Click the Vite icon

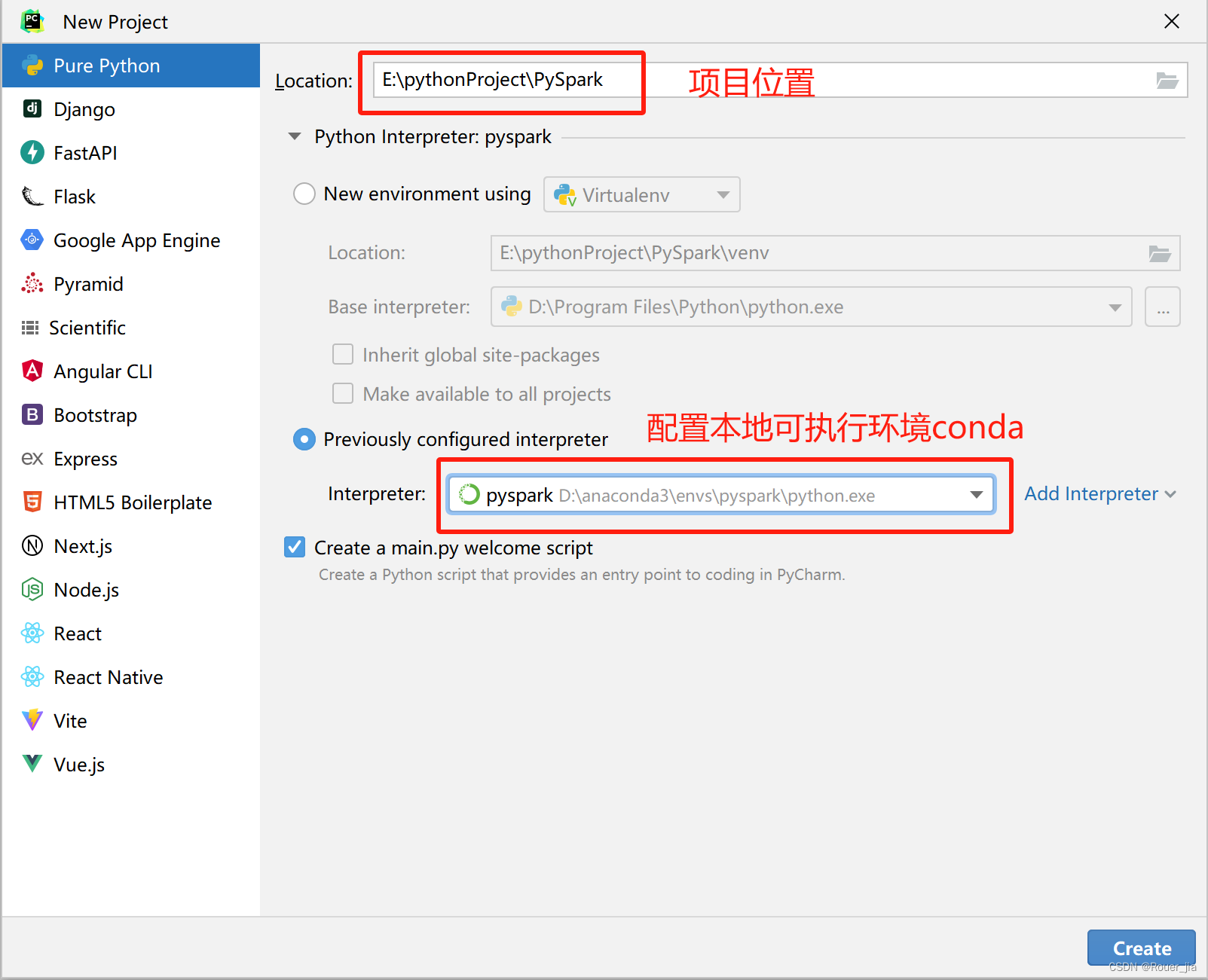pyautogui.click(x=32, y=720)
